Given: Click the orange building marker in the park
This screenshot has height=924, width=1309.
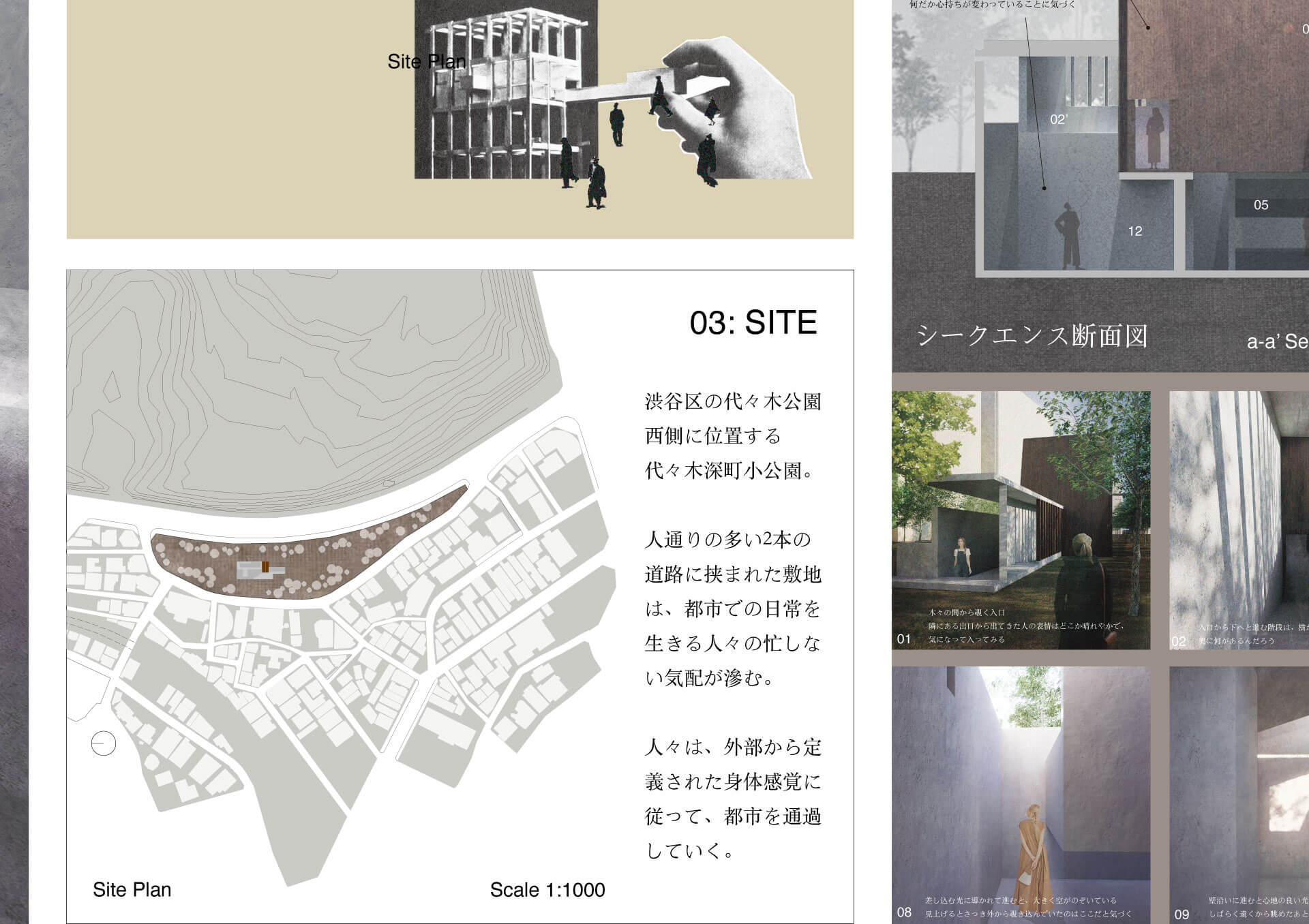Looking at the screenshot, I should tap(265, 567).
